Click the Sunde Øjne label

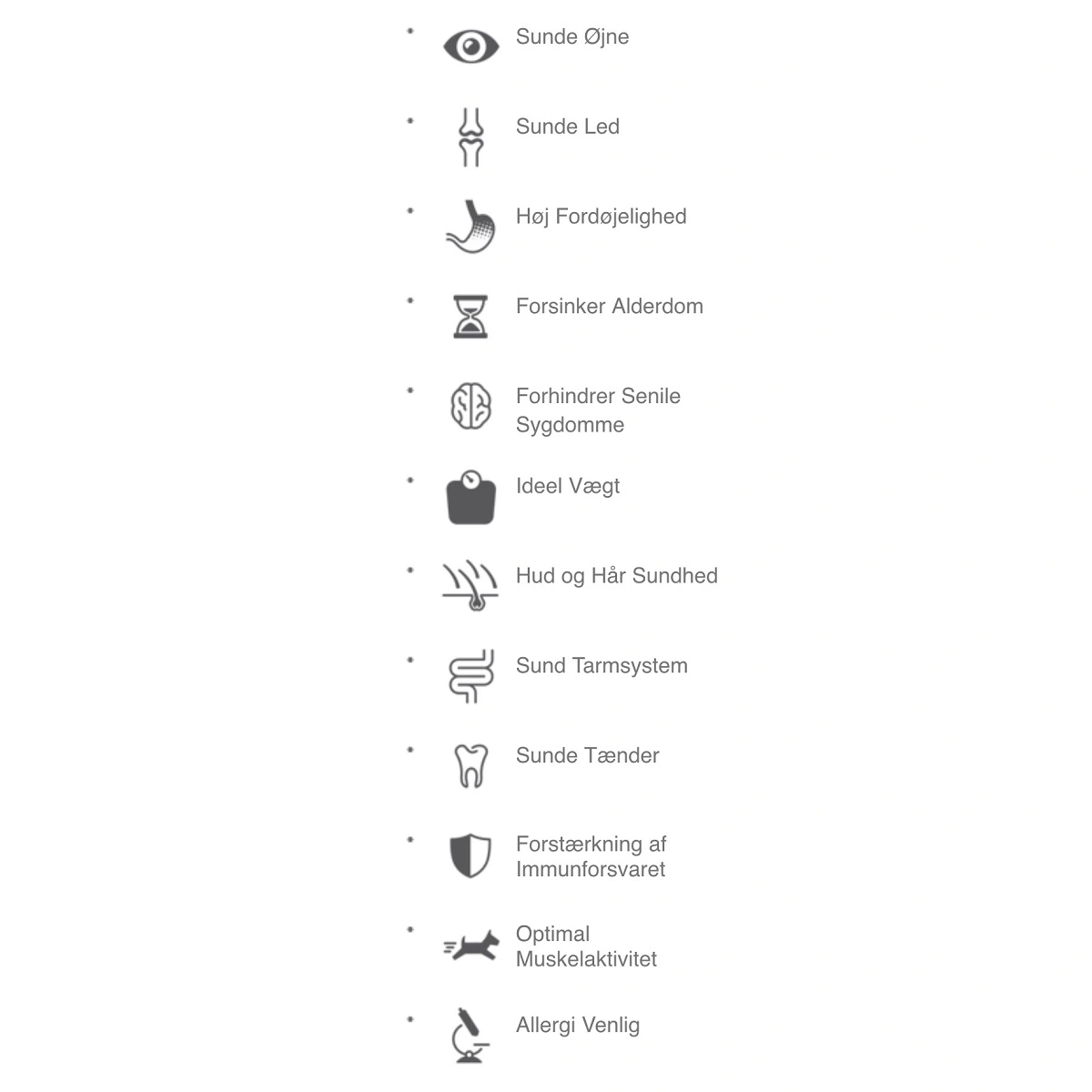[x=572, y=37]
